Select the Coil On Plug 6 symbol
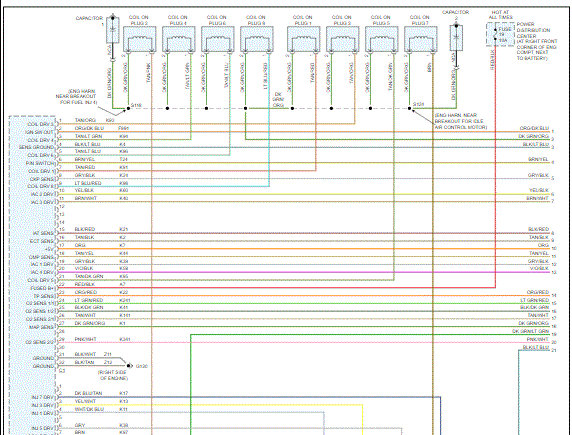Image resolution: width=572 pixels, height=435 pixels. pyautogui.click(x=218, y=39)
